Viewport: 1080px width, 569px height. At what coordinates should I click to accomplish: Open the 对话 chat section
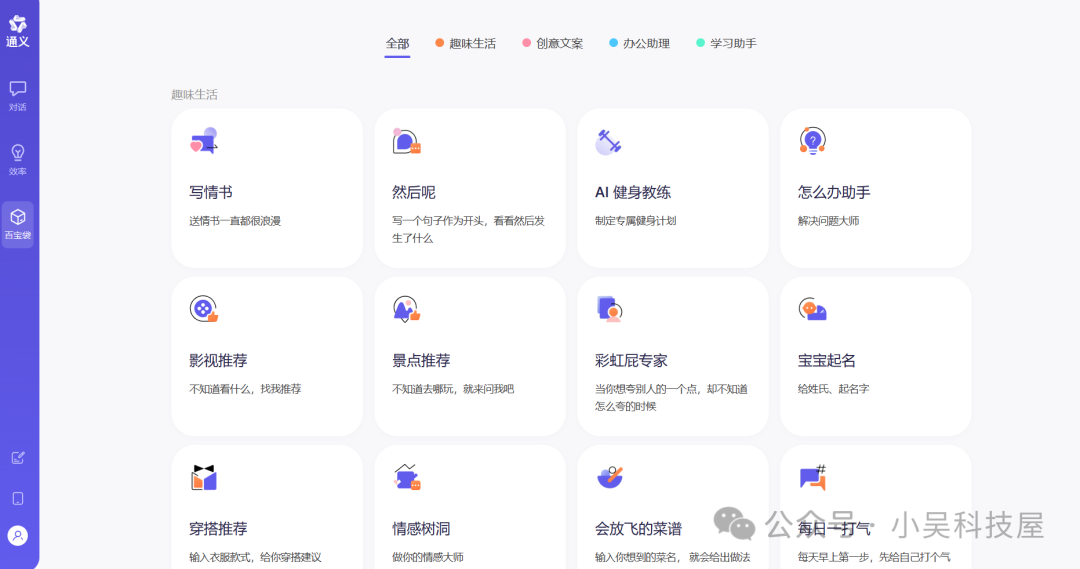pyautogui.click(x=18, y=96)
